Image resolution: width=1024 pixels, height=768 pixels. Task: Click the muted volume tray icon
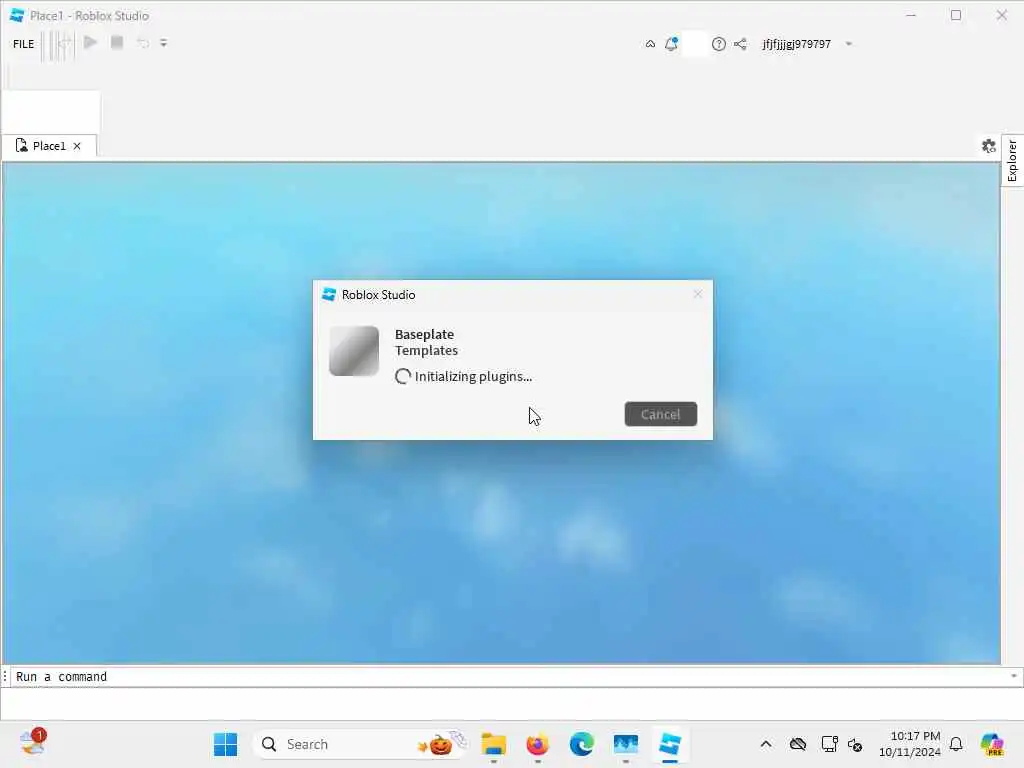(855, 744)
